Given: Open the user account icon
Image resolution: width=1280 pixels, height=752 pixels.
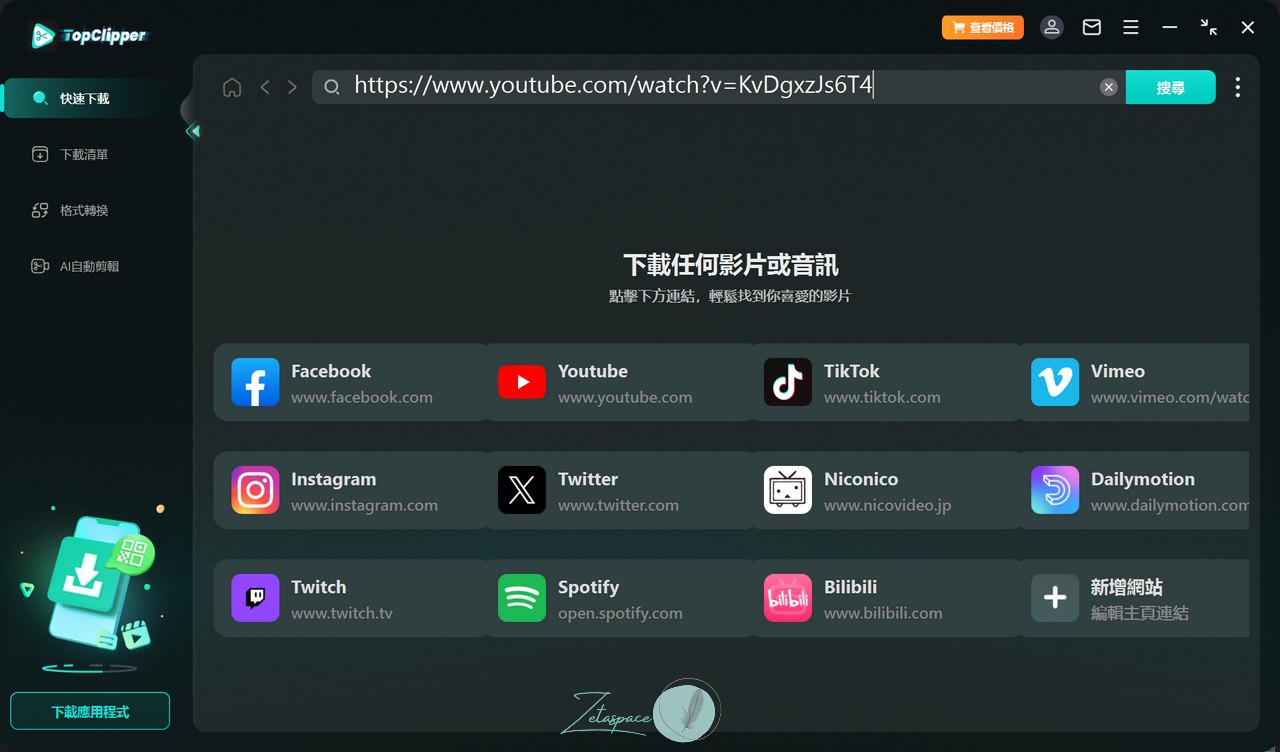Looking at the screenshot, I should point(1051,27).
